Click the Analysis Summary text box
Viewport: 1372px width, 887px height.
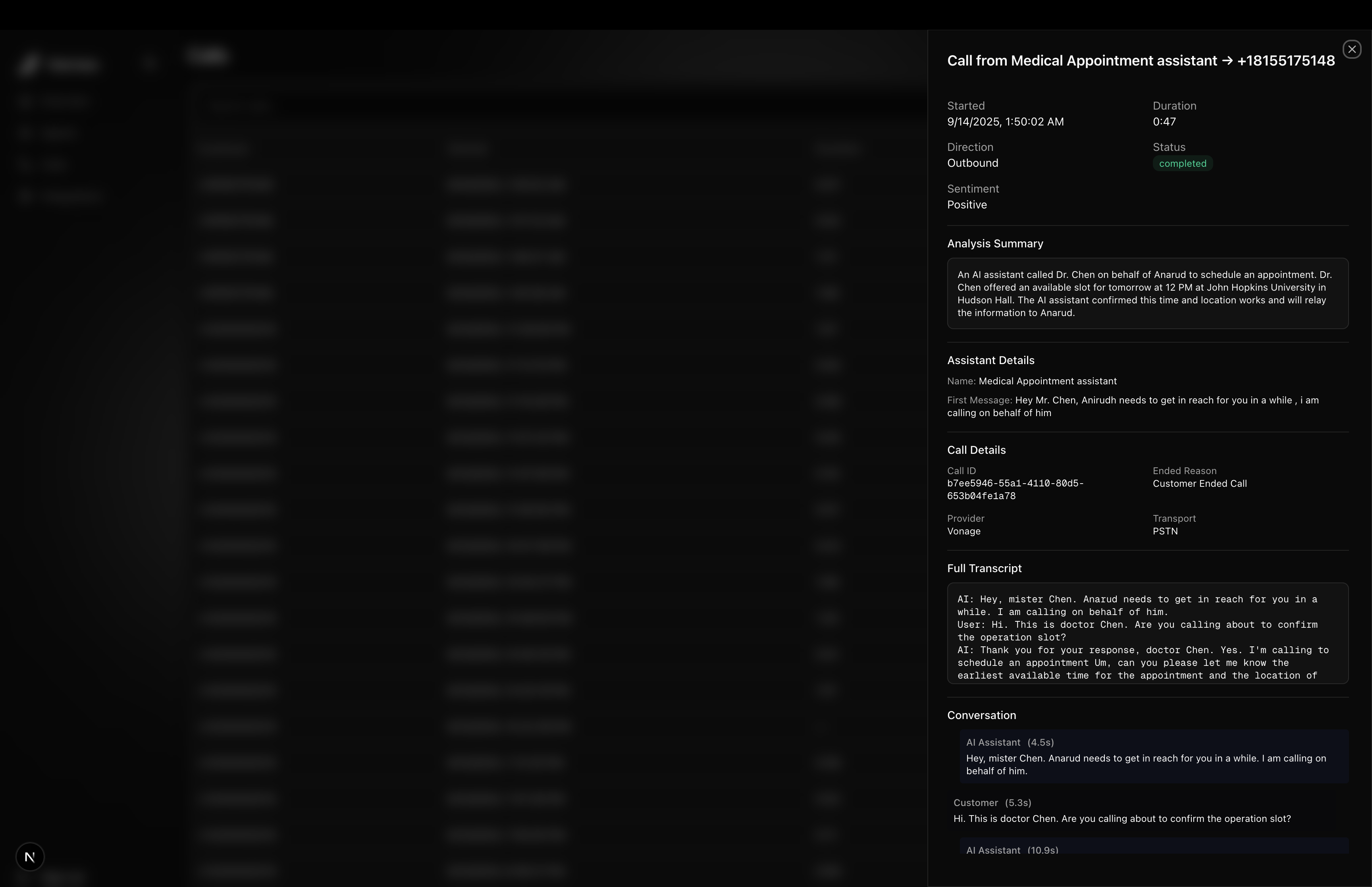pyautogui.click(x=1147, y=294)
